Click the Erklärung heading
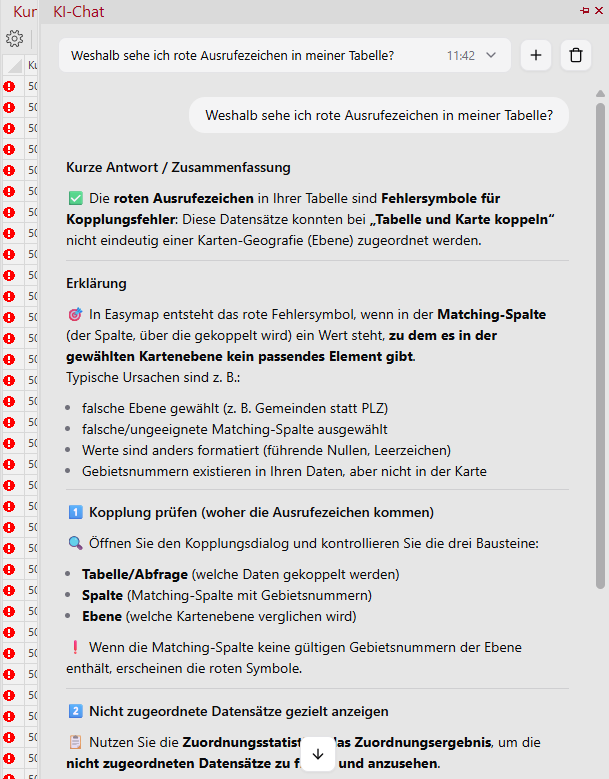This screenshot has width=609, height=779. click(x=96, y=283)
